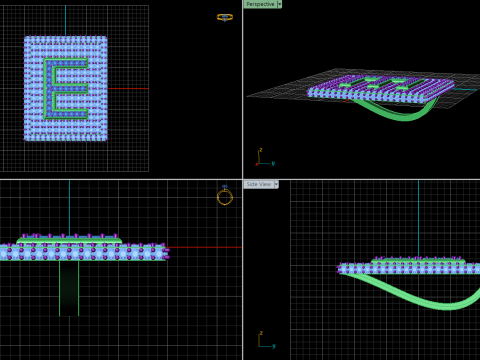The width and height of the screenshot is (480, 360).
Task: Click the Perspective viewport title label
Action: tap(260, 4)
